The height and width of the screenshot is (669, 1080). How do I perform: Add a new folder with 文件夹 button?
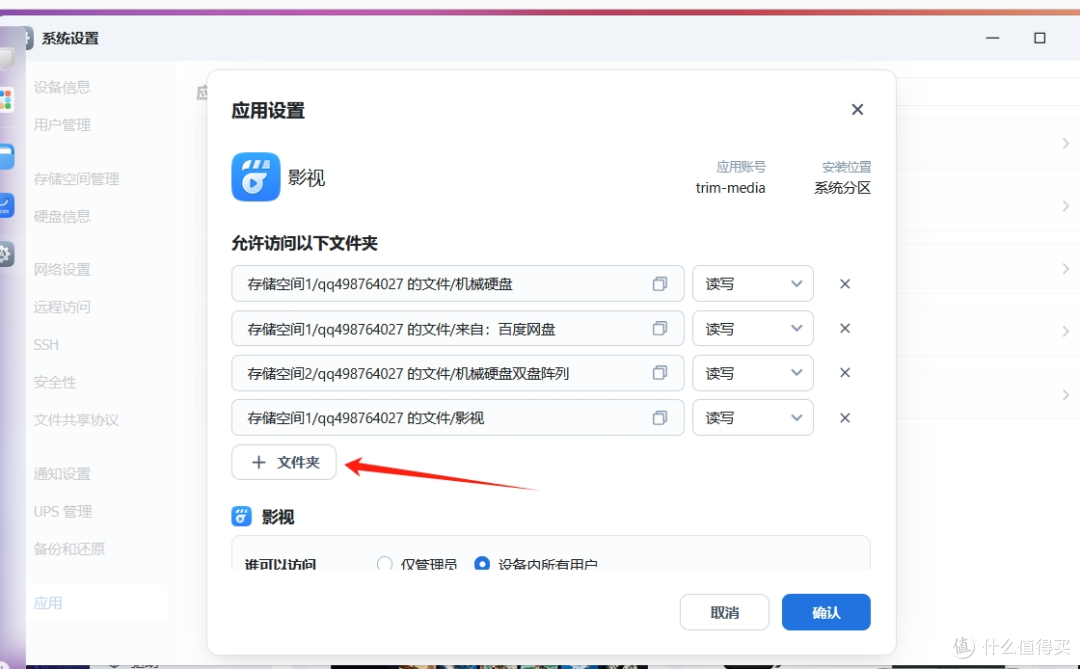[284, 462]
